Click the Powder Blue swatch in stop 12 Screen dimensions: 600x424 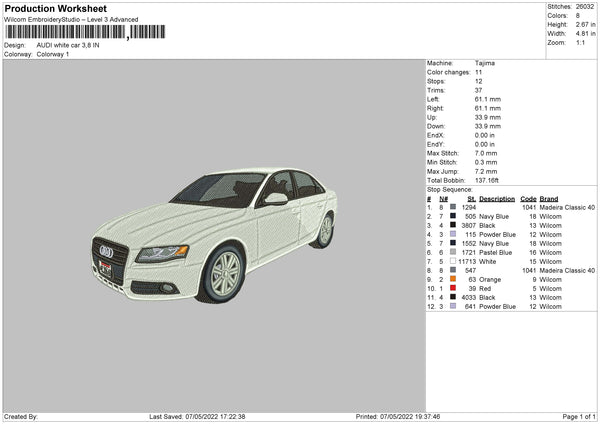click(x=452, y=306)
